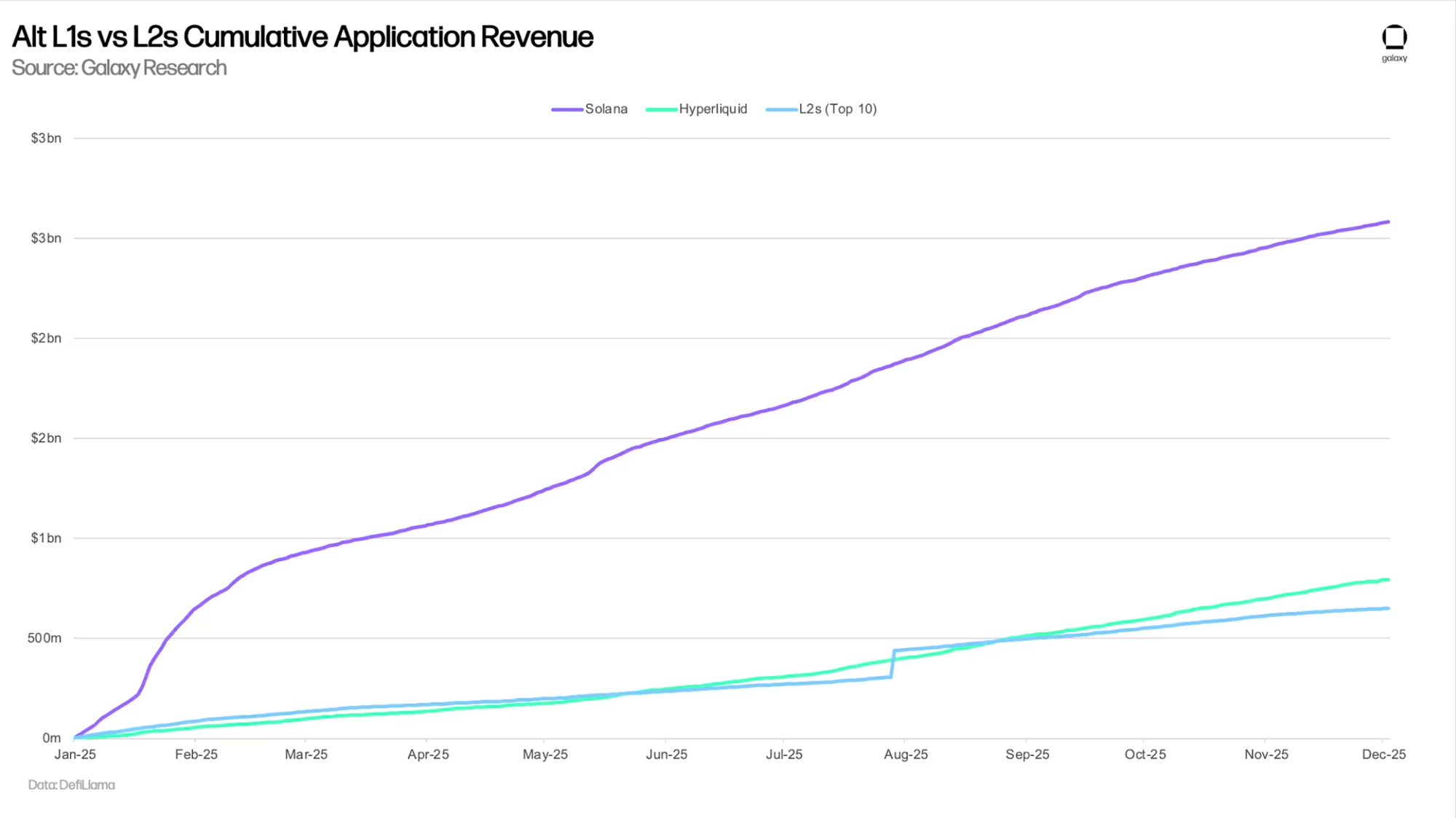Click the Galaxy logo icon
1456x818 pixels.
(1394, 39)
